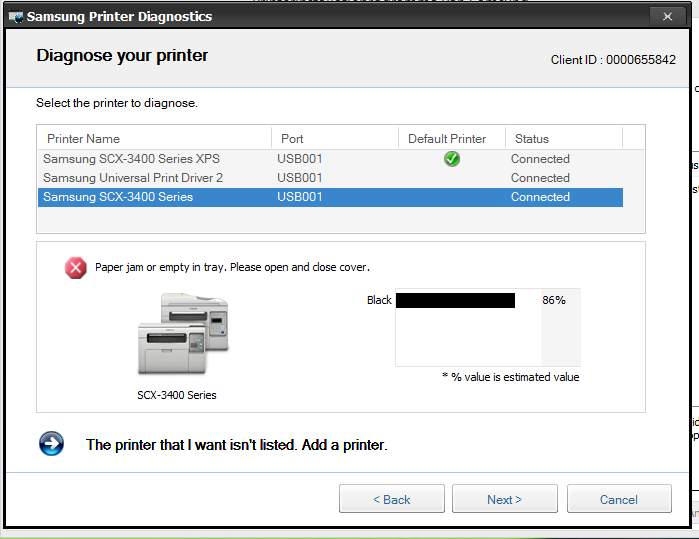Click the green default printer checkmark
Image resolution: width=699 pixels, height=539 pixels.
point(452,159)
